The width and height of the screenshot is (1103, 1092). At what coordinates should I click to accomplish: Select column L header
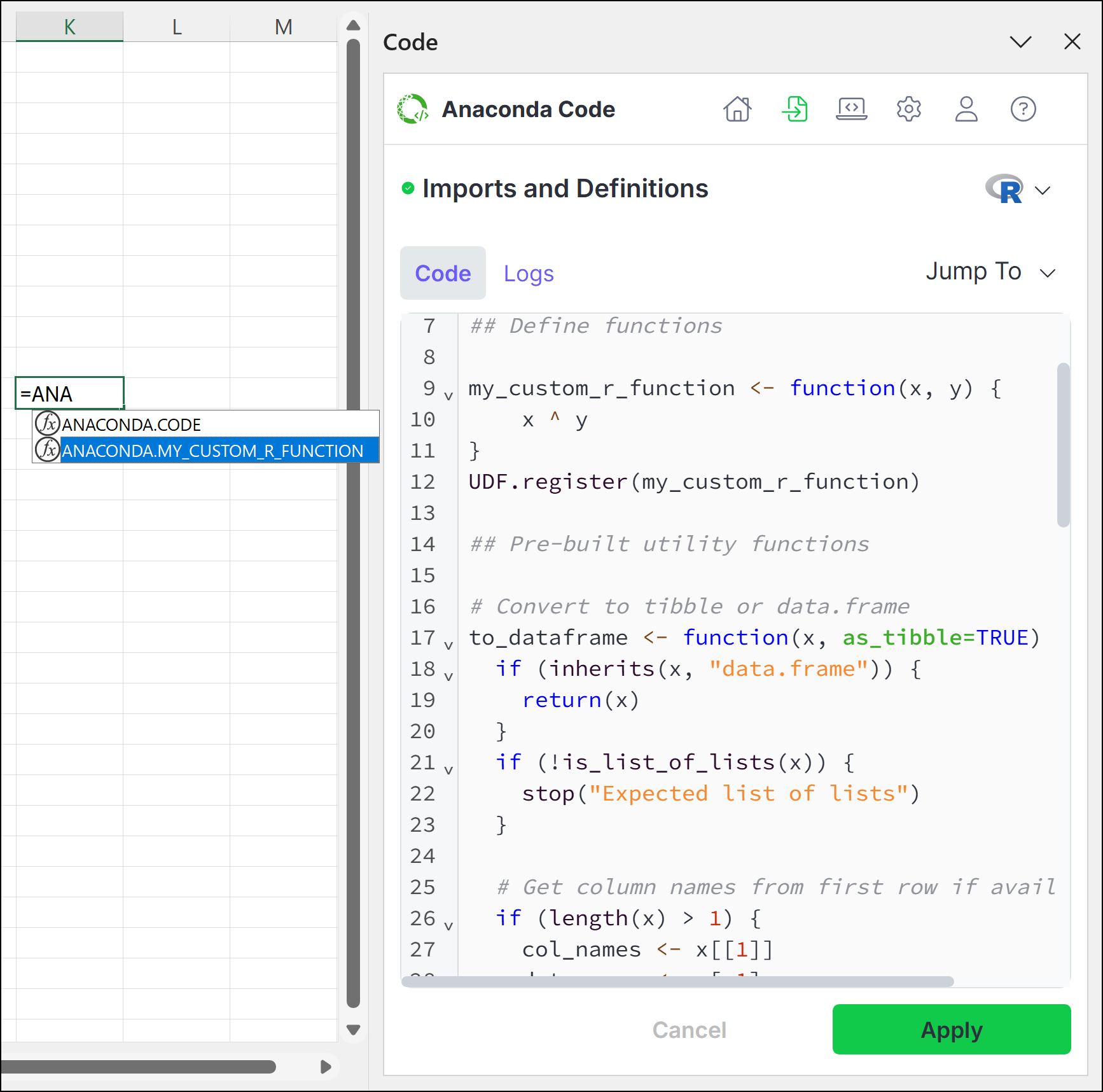coord(177,27)
